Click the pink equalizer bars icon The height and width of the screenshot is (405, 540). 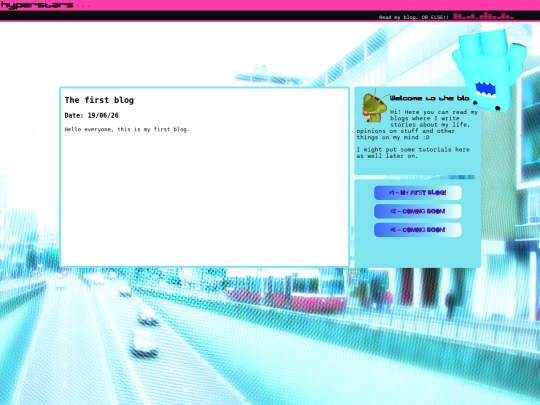483,16
